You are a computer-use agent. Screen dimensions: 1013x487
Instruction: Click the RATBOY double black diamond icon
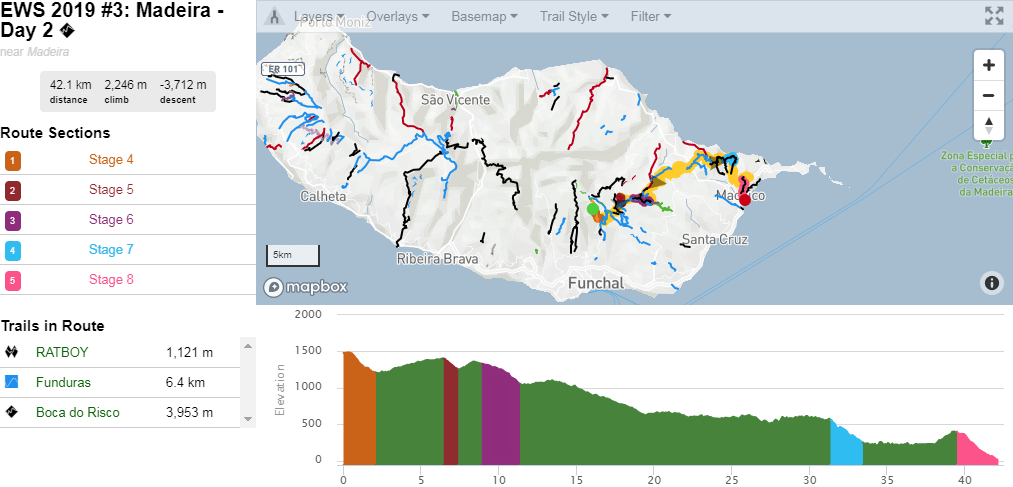pos(13,352)
